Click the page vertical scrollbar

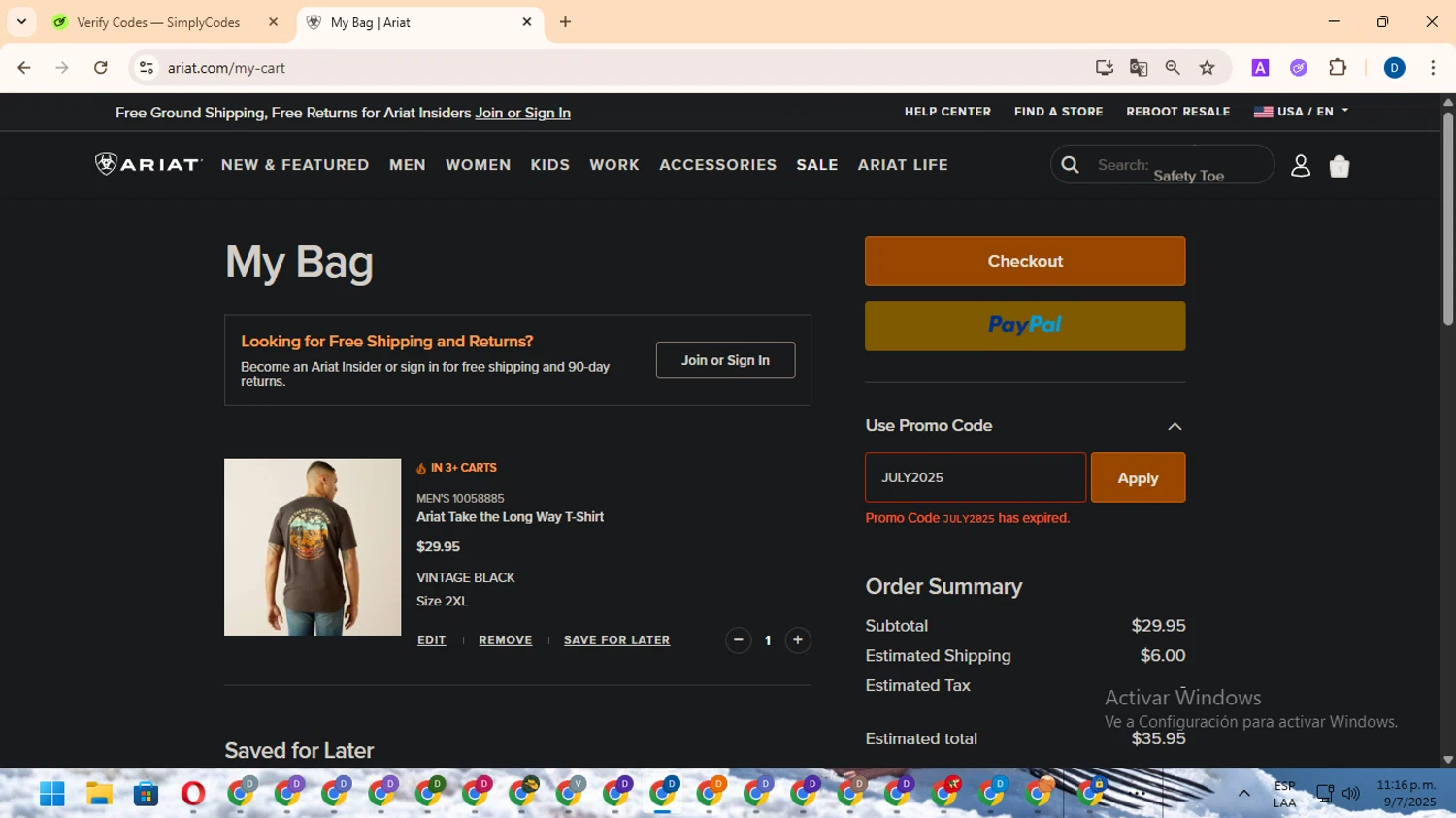(x=1447, y=218)
